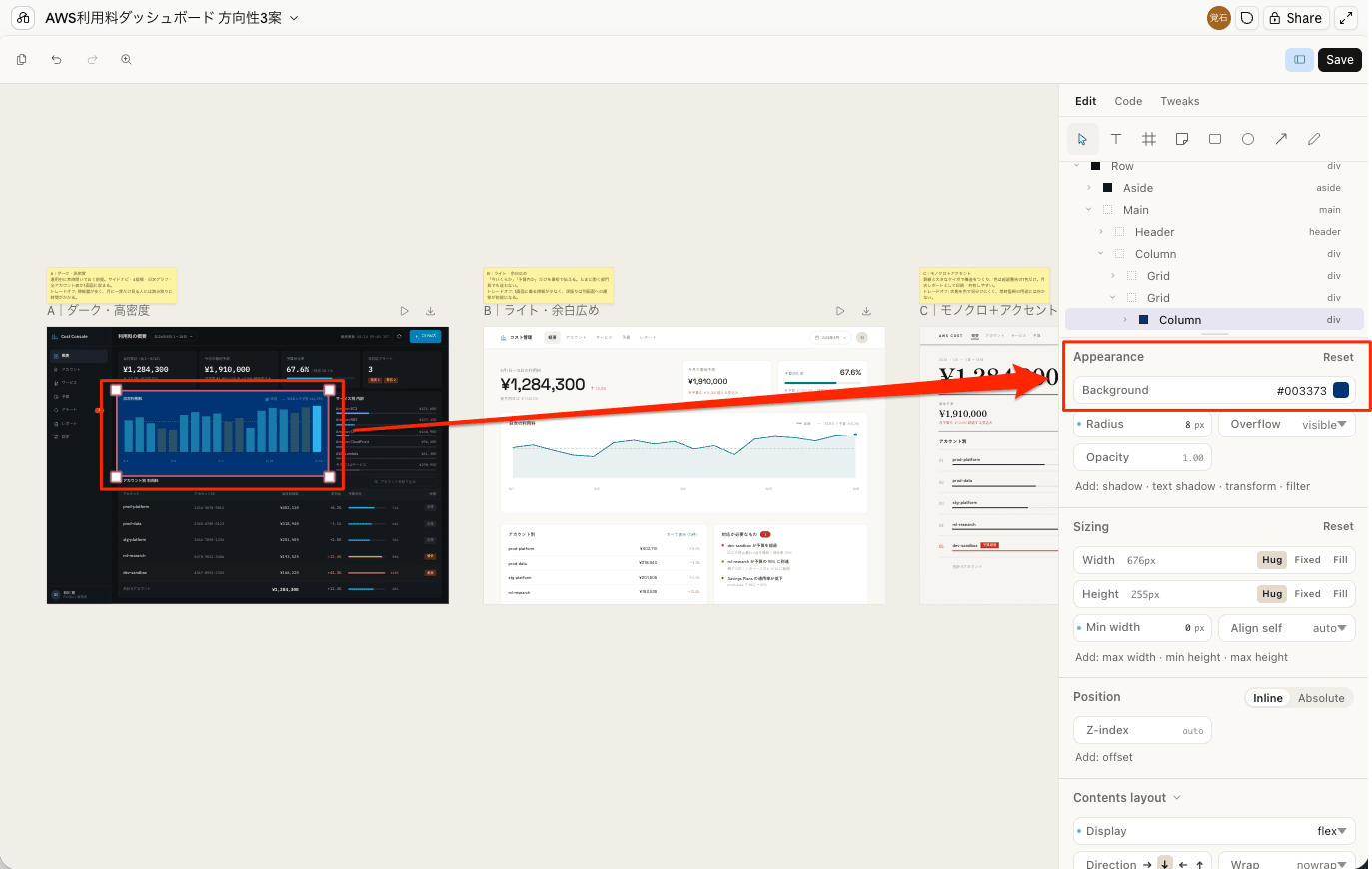Expand the Header tree node
1372x869 pixels.
pos(1101,232)
